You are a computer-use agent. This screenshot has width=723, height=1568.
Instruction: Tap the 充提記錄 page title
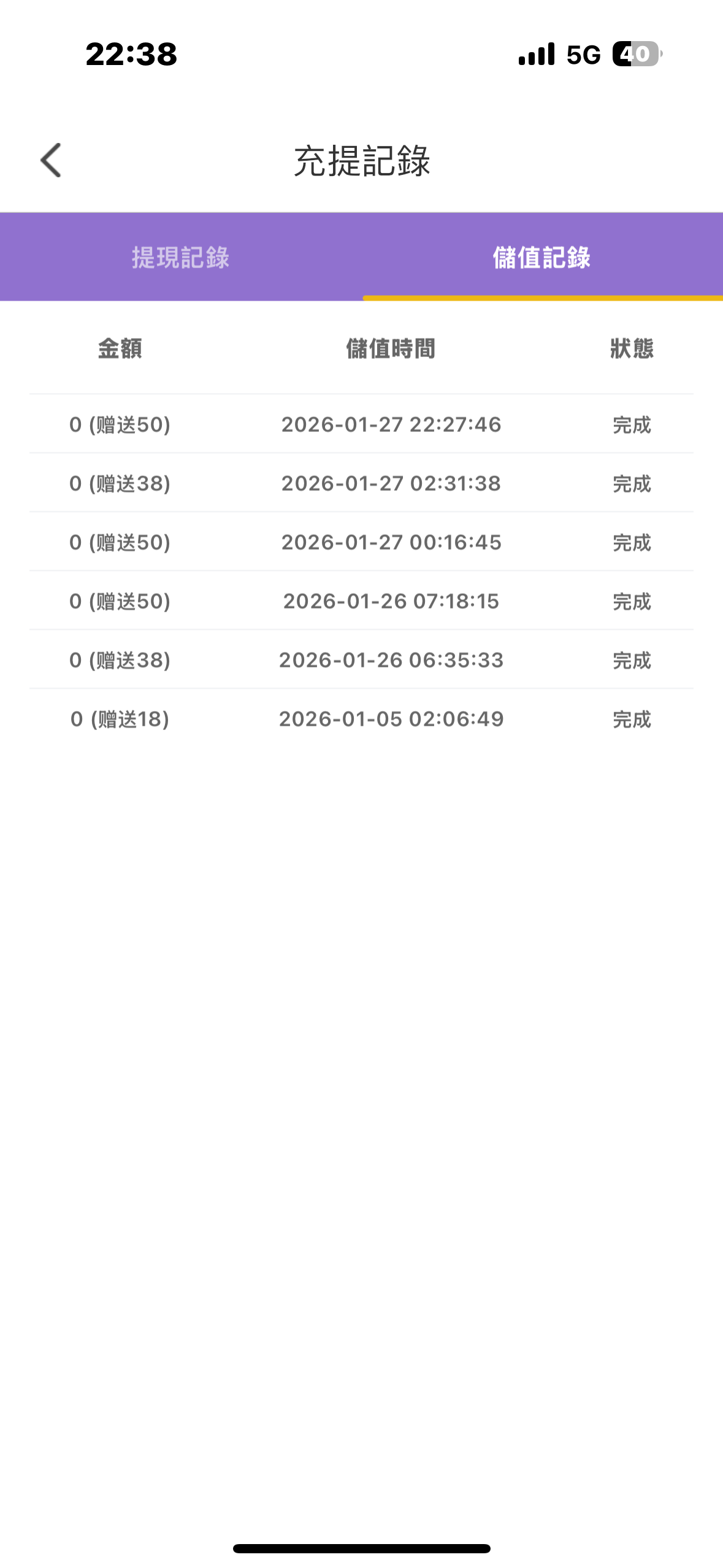click(x=362, y=161)
